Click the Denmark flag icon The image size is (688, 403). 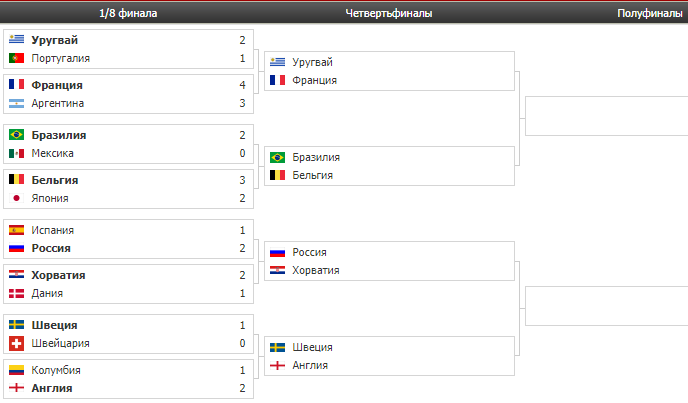(x=17, y=293)
